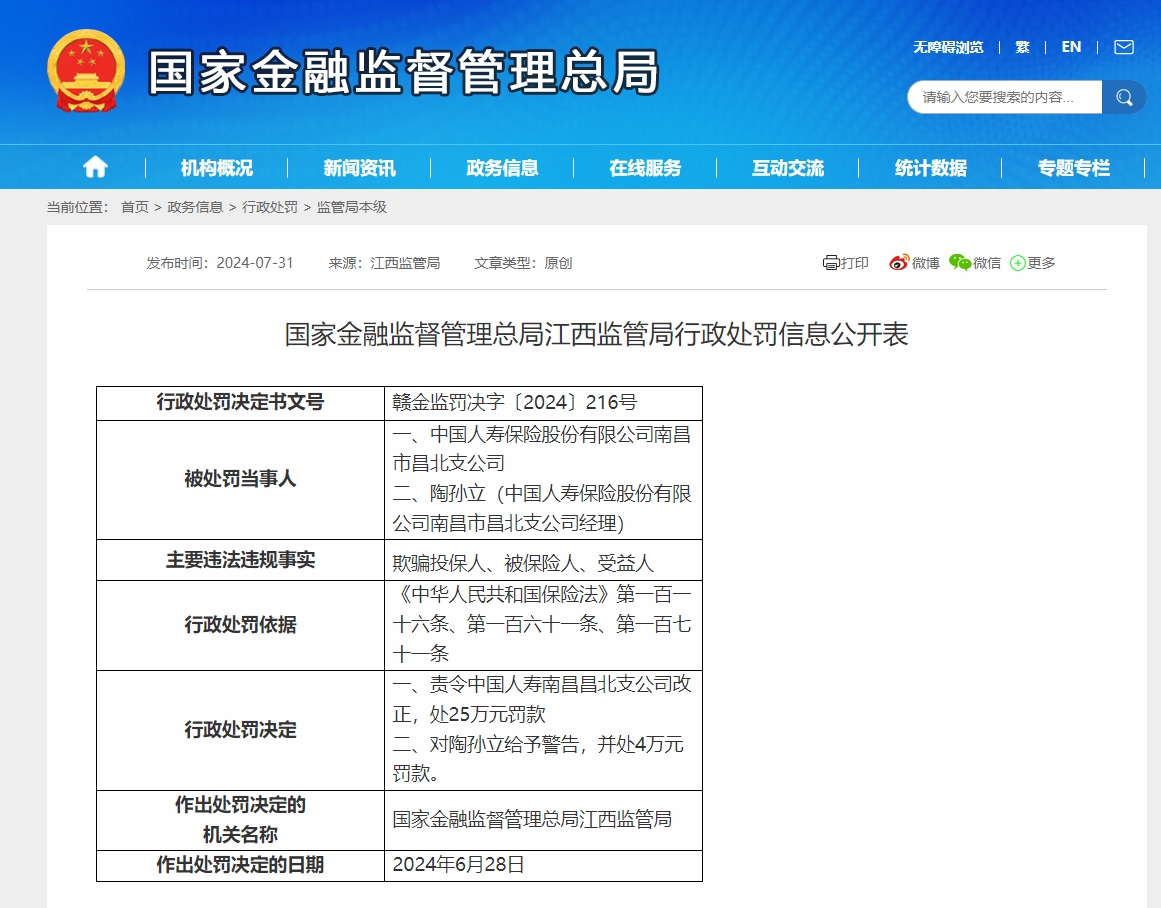Click date cell 2024年6月28日
The image size is (1161, 908).
pyautogui.click(x=543, y=865)
